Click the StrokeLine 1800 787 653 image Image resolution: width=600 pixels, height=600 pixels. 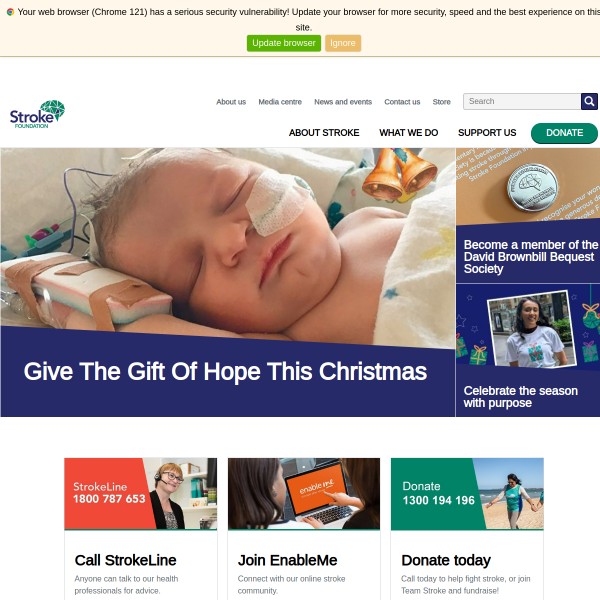click(x=140, y=494)
